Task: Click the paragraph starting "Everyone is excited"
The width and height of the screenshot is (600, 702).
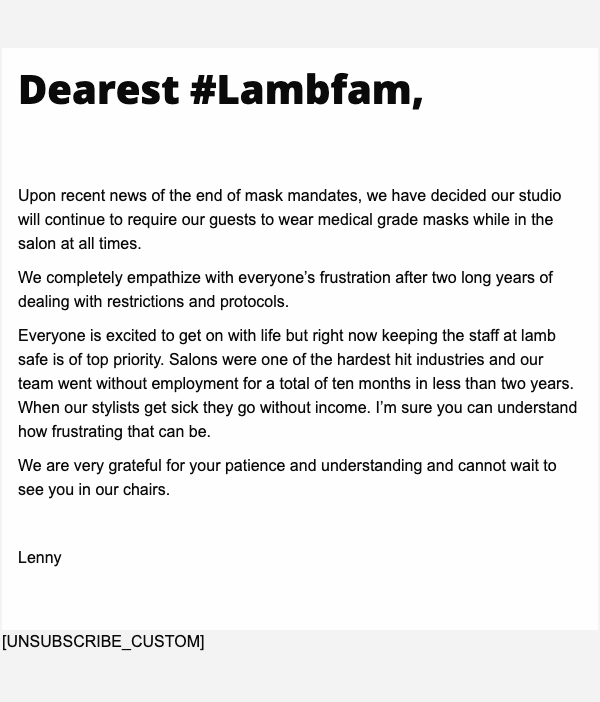Action: (x=296, y=383)
